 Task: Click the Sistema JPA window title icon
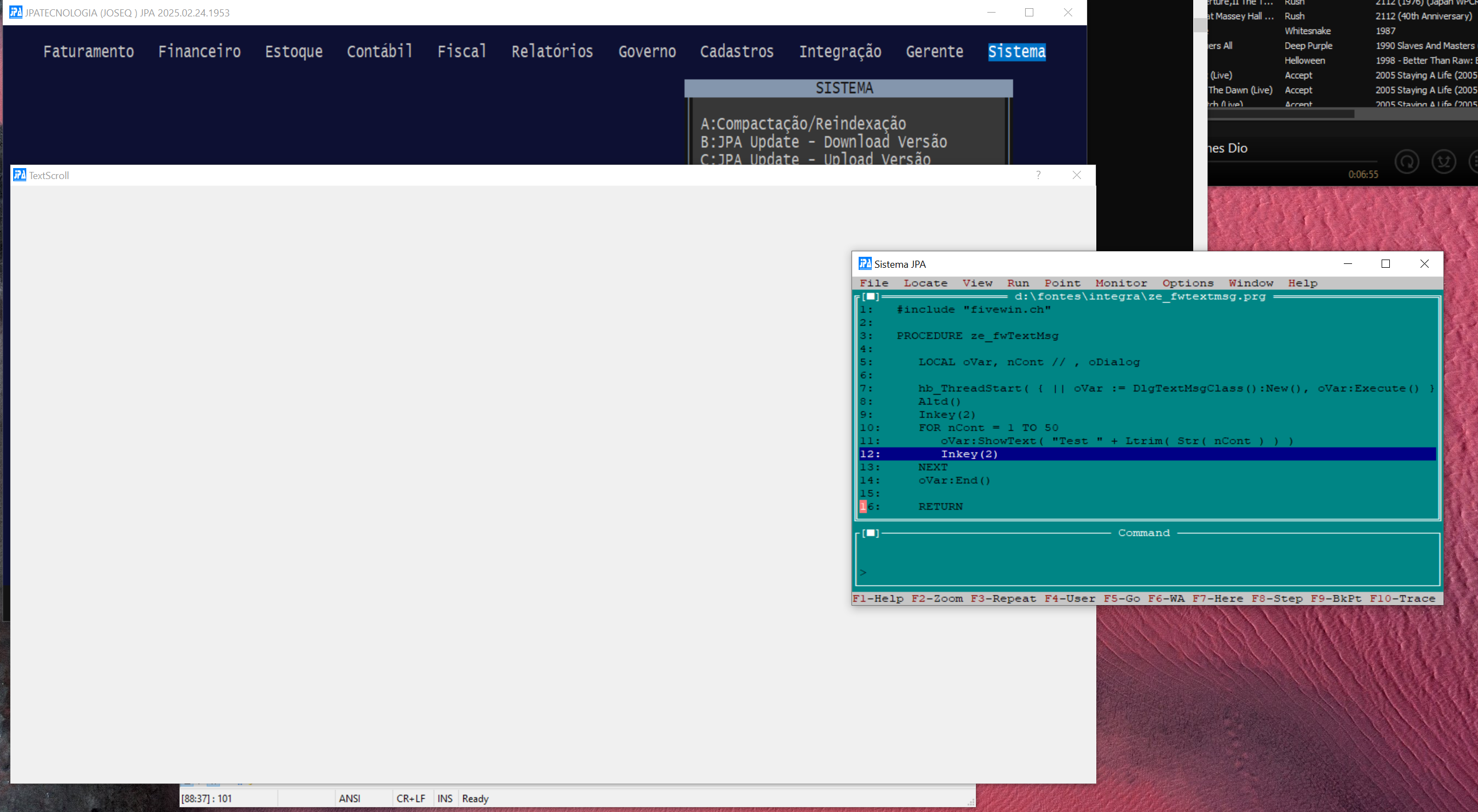[865, 264]
